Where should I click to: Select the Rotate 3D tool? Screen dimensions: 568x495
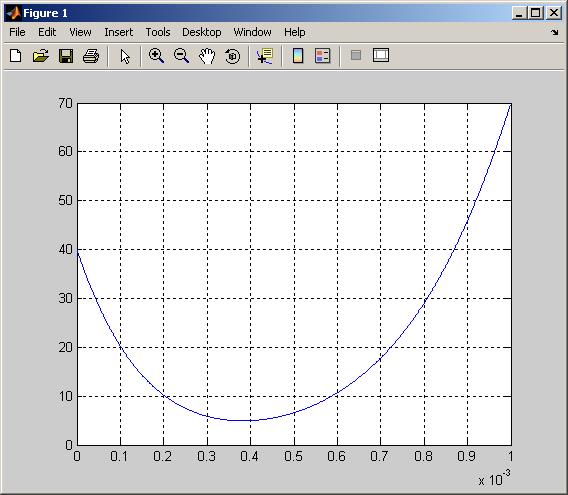pos(232,57)
